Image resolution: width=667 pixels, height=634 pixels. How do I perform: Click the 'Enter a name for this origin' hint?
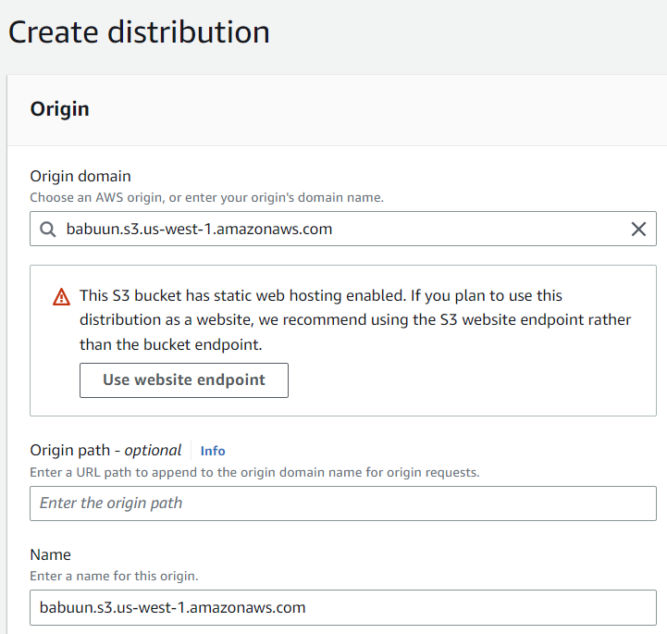[114, 576]
